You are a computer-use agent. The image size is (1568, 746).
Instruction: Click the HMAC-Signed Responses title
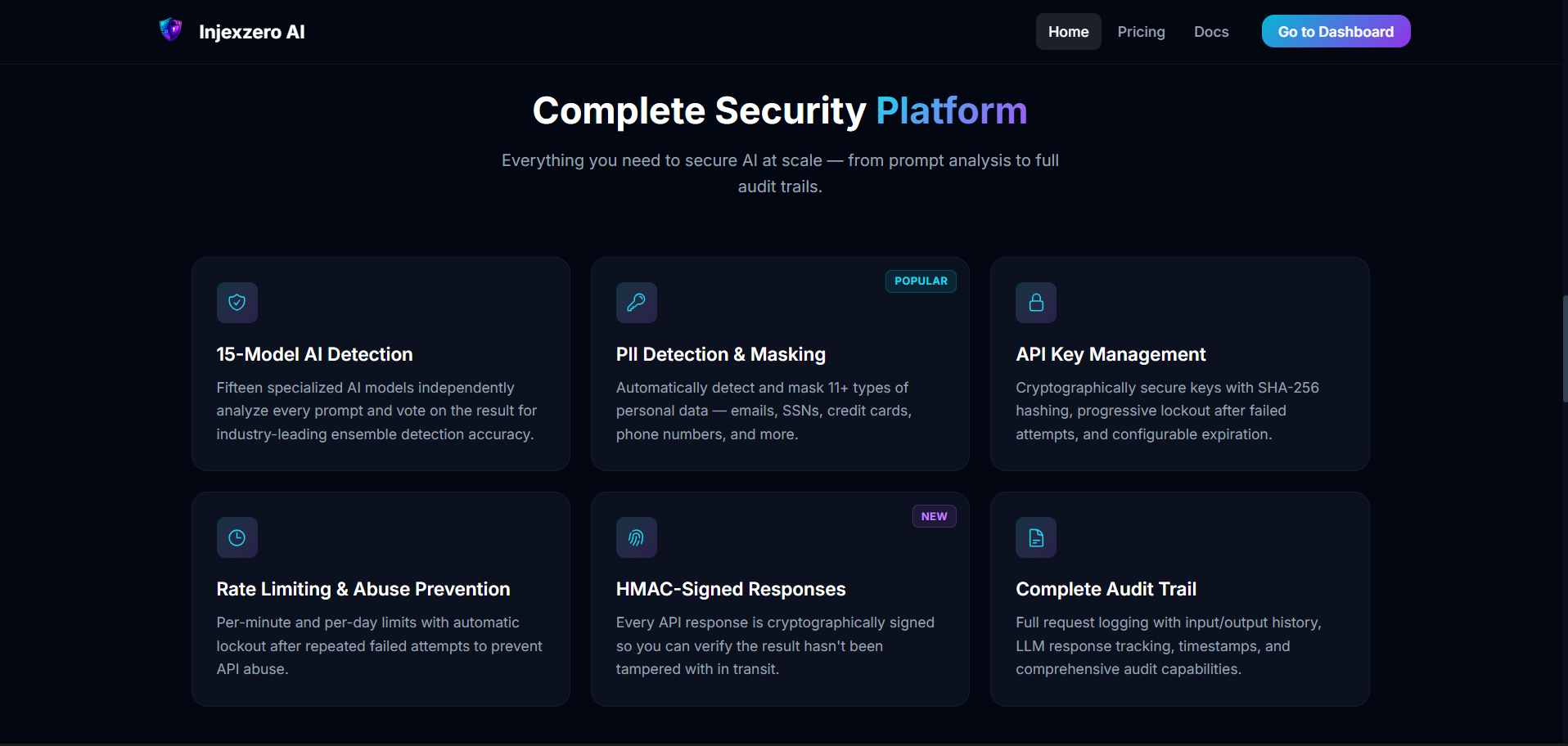click(x=731, y=589)
